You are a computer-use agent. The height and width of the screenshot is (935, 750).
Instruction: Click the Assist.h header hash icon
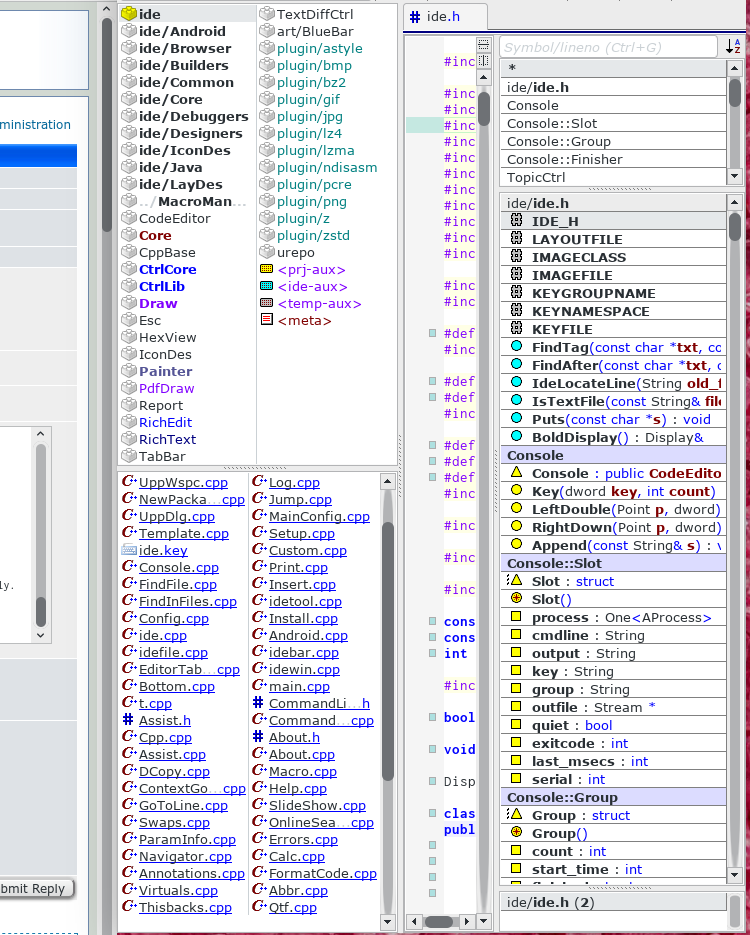coord(128,720)
